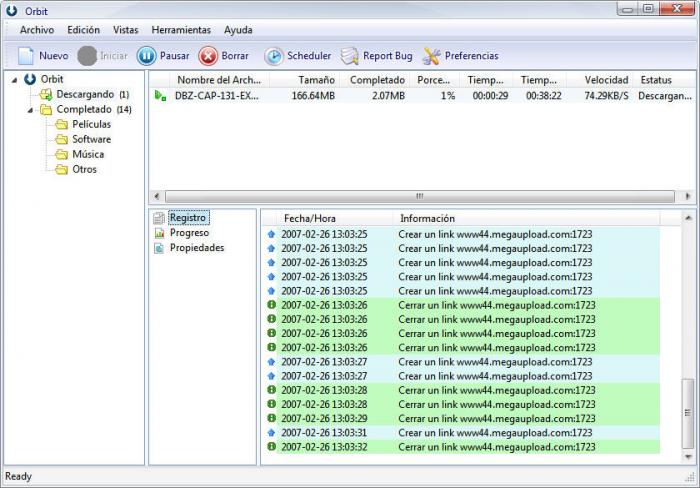The height and width of the screenshot is (488, 700).
Task: Open the Propiedades panel
Action: [x=196, y=248]
